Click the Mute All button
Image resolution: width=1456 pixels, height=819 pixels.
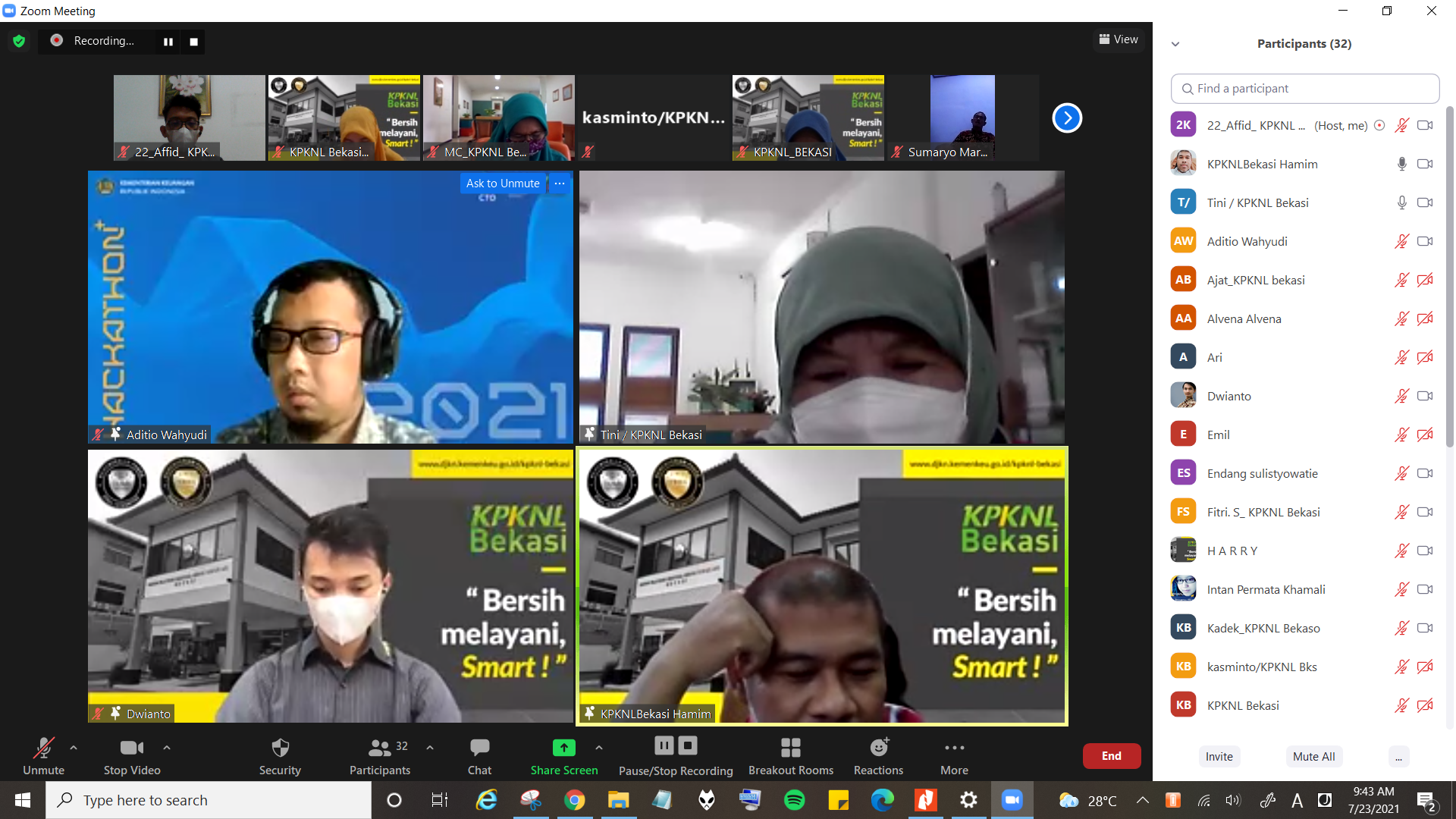(x=1313, y=756)
